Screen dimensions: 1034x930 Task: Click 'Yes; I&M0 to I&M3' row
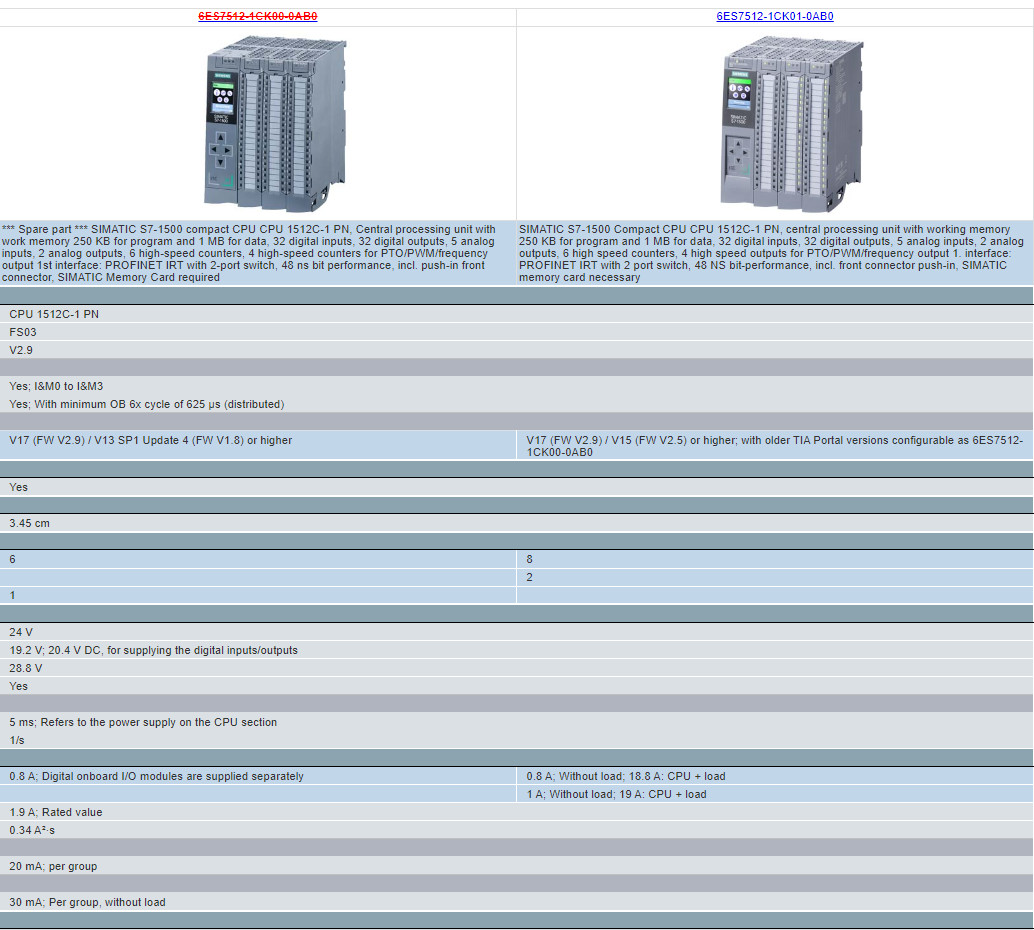pos(516,387)
